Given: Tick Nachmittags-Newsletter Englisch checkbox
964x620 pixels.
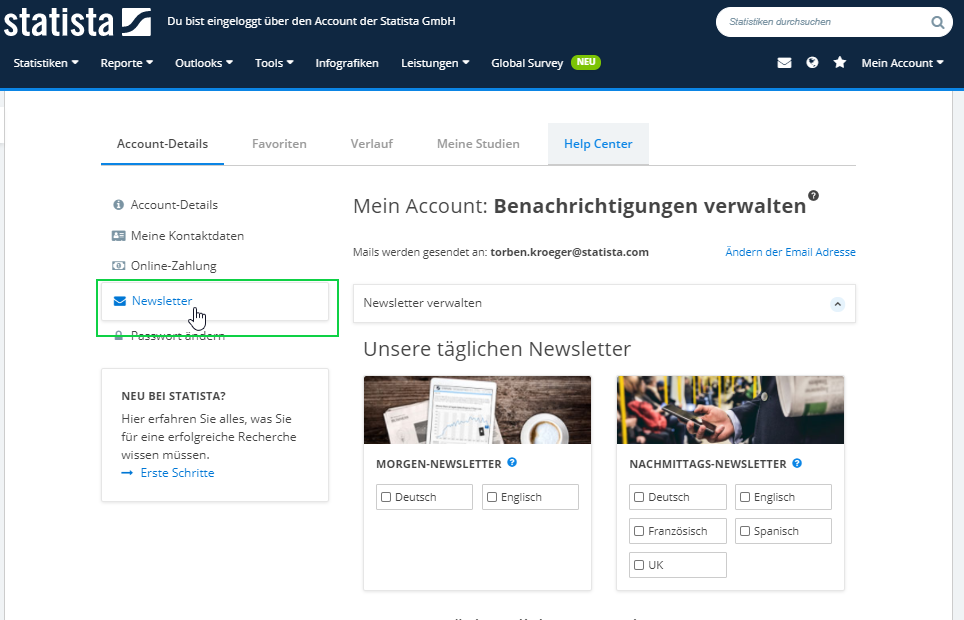Looking at the screenshot, I should click(x=745, y=497).
